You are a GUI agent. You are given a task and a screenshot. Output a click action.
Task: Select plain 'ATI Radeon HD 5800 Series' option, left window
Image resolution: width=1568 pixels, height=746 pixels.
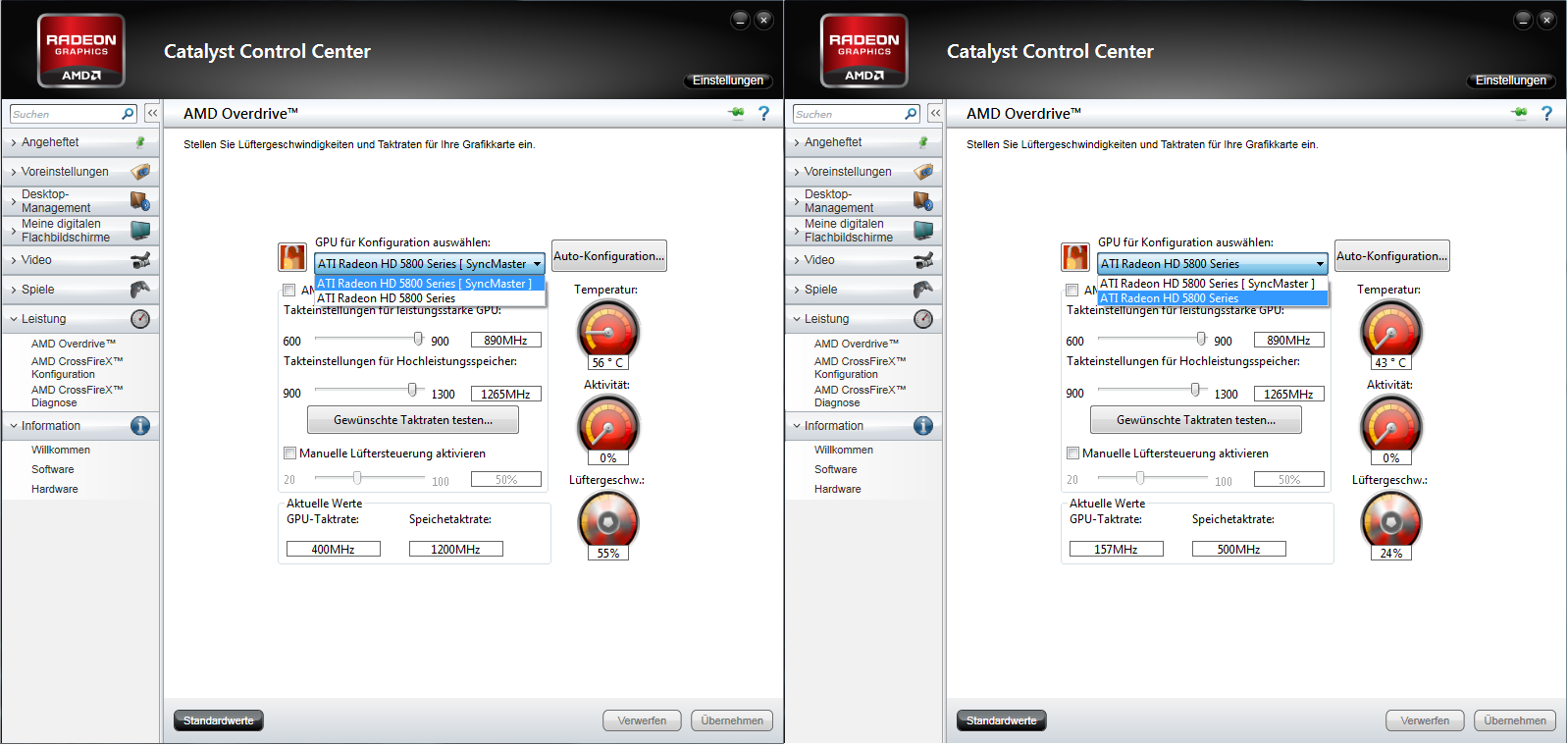[430, 298]
